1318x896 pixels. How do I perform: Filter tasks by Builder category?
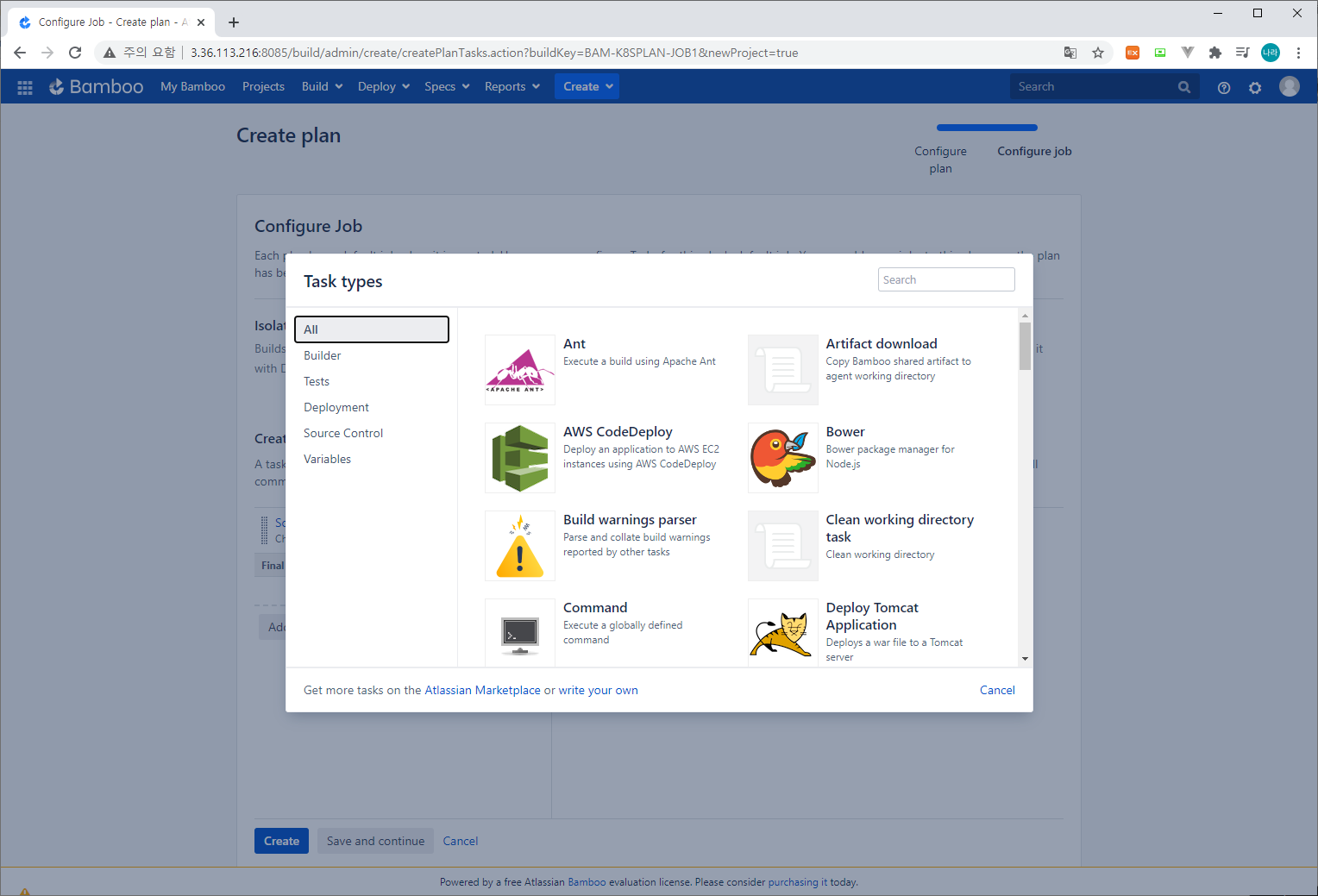point(372,355)
